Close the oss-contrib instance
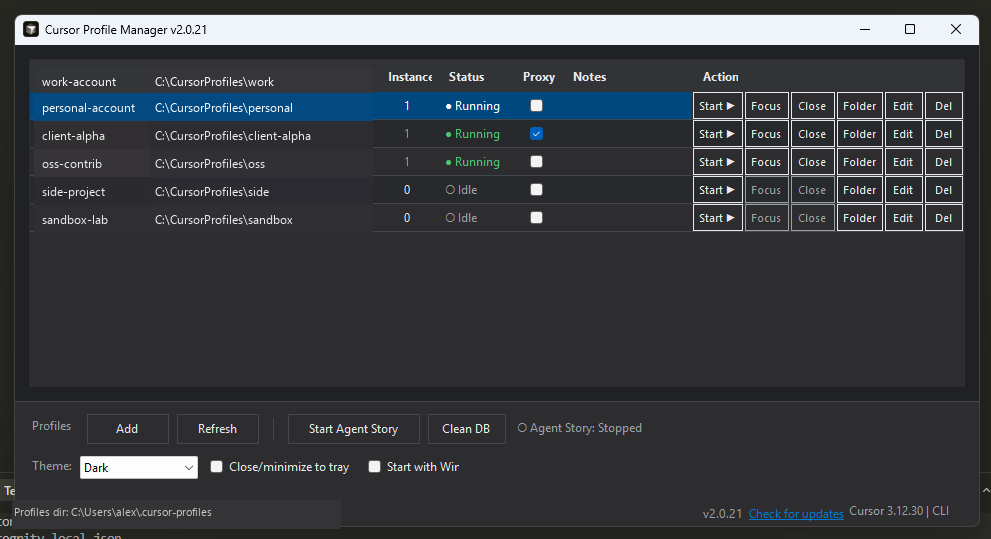 (812, 162)
